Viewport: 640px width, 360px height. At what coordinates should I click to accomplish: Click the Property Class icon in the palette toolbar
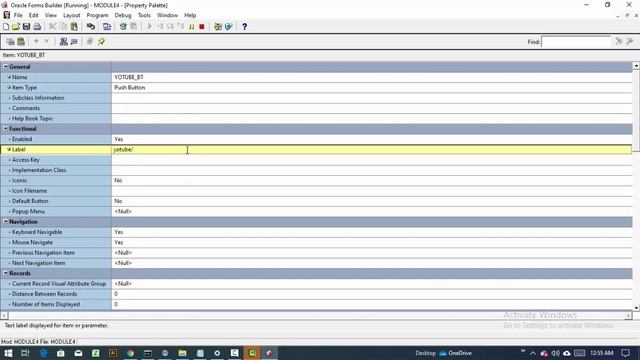click(x=63, y=42)
